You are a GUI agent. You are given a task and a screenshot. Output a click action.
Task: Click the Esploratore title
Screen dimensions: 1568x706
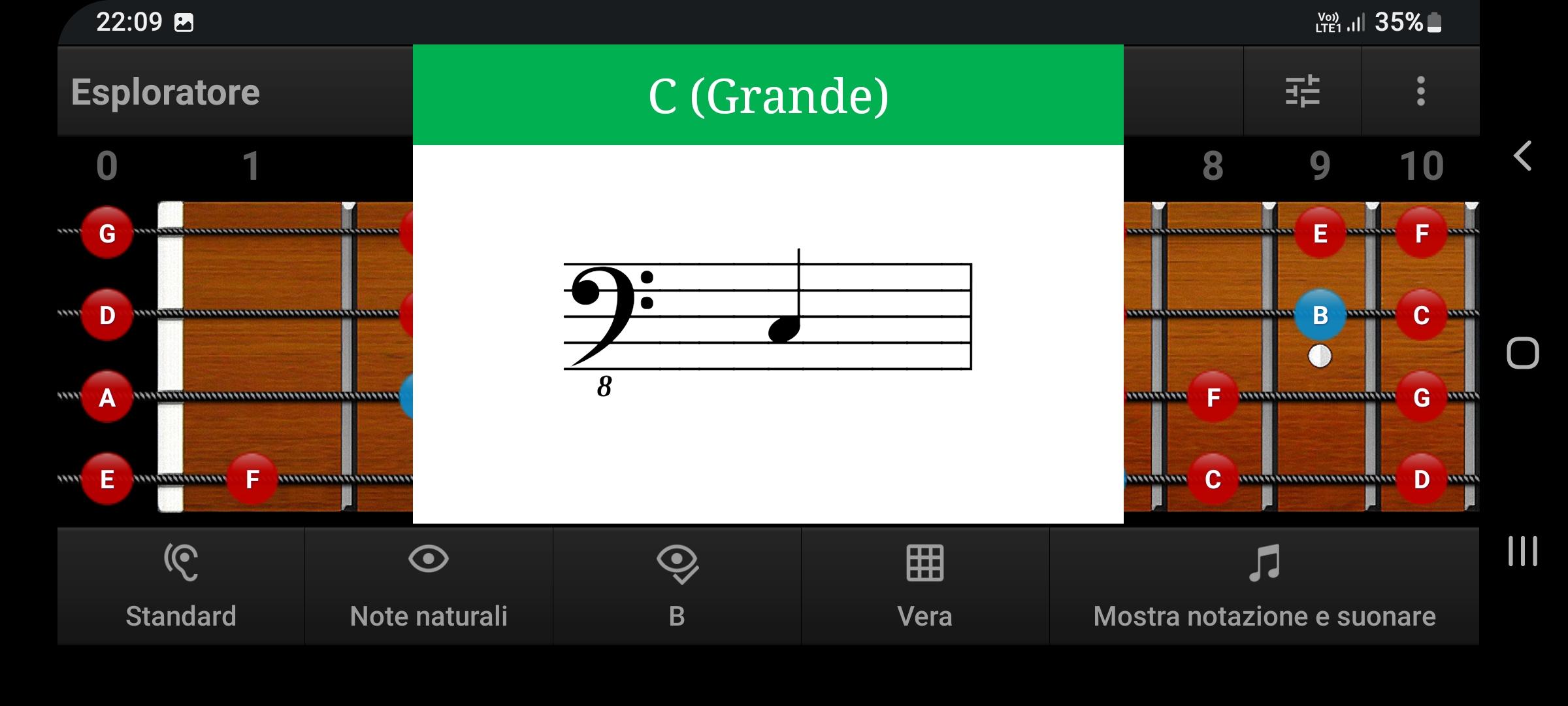tap(165, 92)
